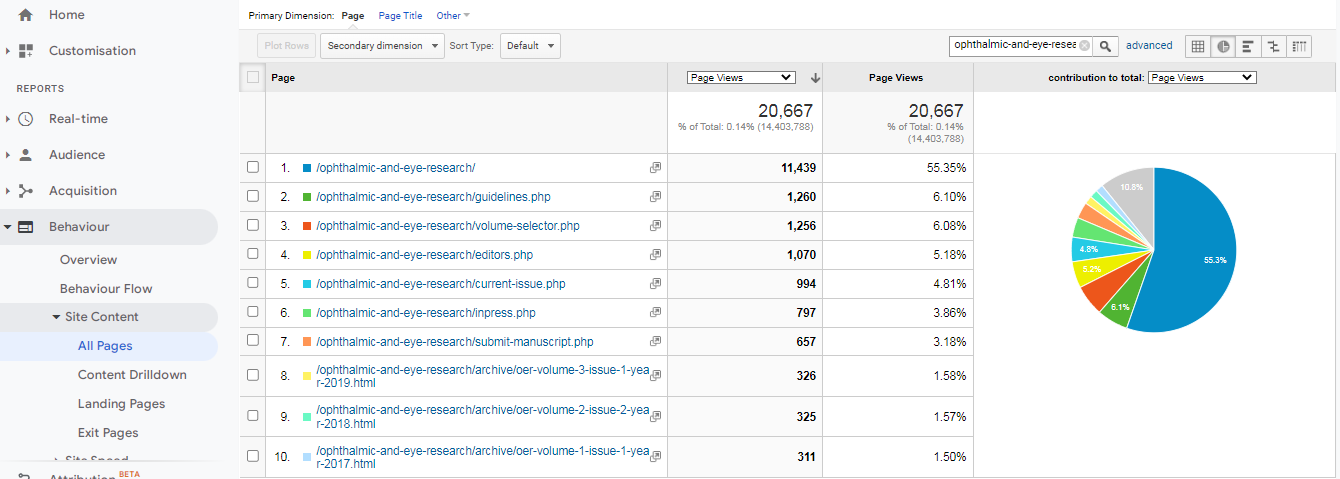
Task: Go to Content Drilldown in sidebar
Action: point(132,375)
